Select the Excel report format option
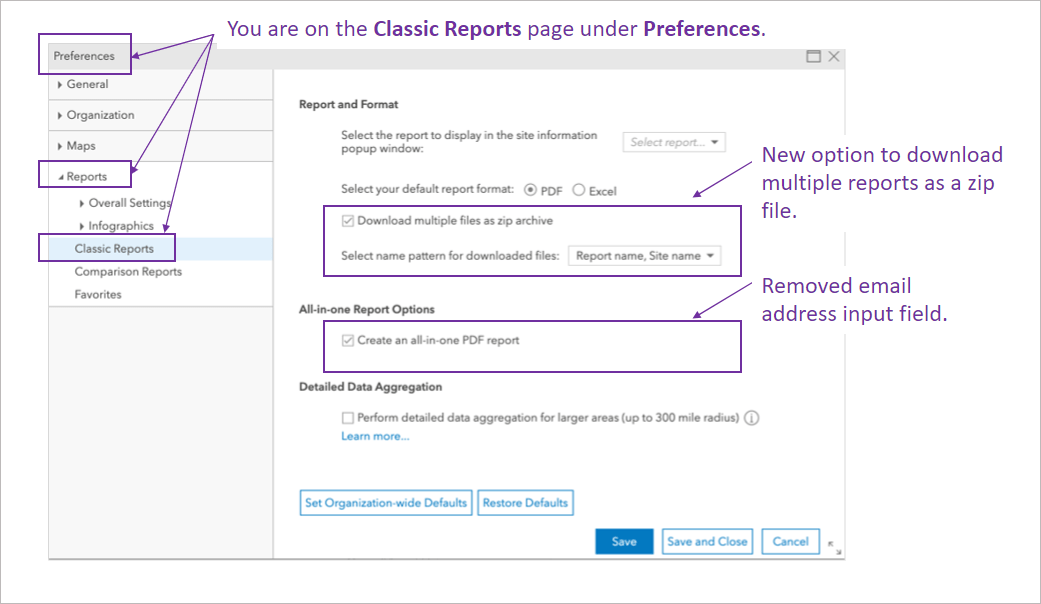1041x604 pixels. pos(578,190)
